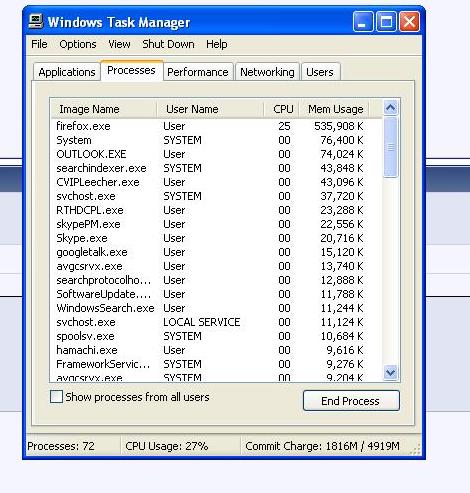Select the skypePM.exe process

click(216, 224)
